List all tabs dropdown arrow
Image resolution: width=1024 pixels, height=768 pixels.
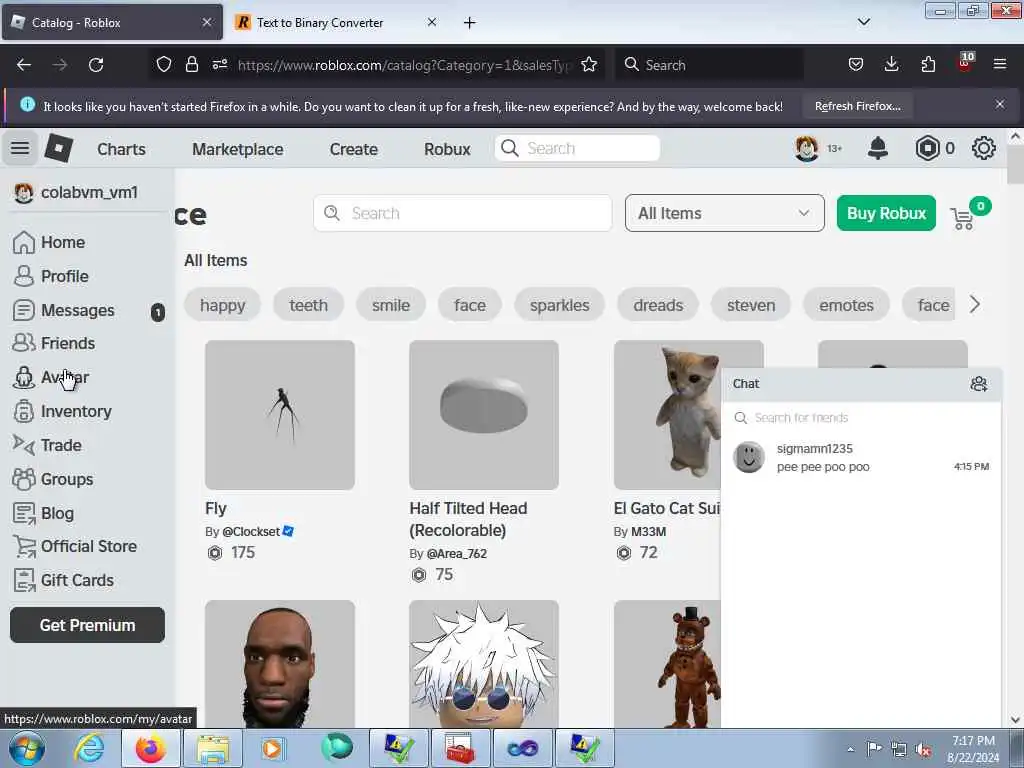(863, 22)
